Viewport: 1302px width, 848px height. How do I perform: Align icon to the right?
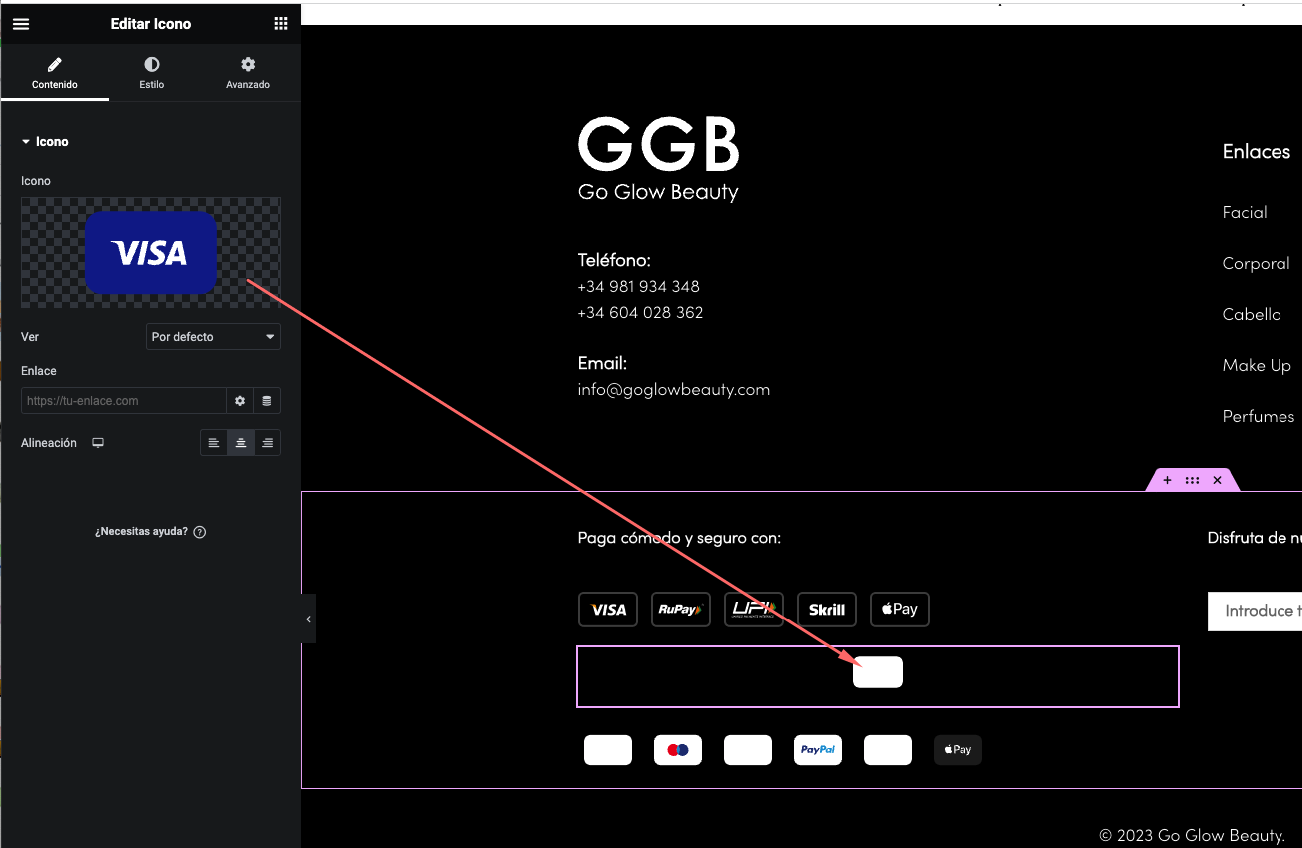(267, 443)
